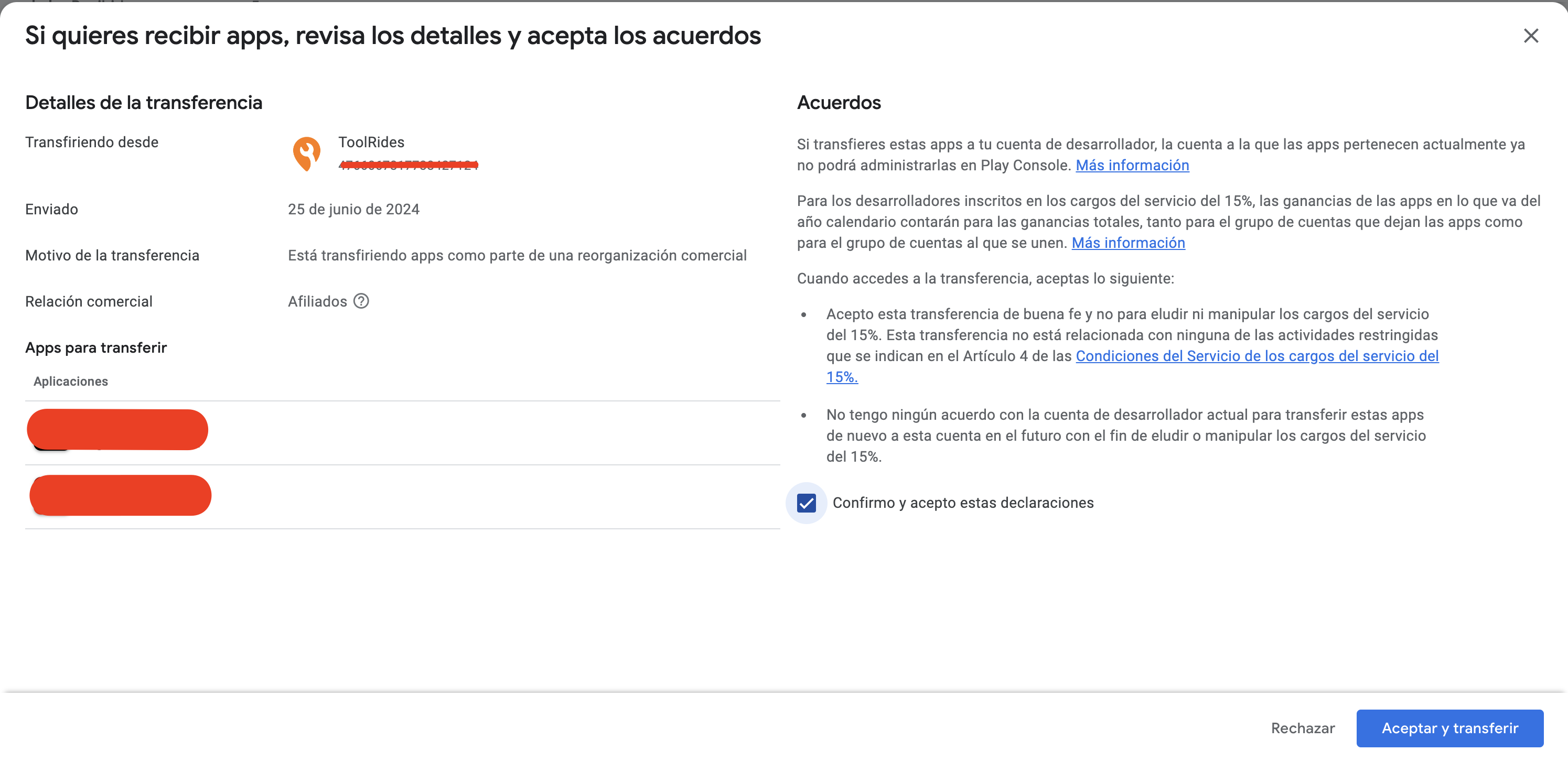Viewport: 1568px width, 762px height.
Task: Open the Afiliados help question-mark icon
Action: click(361, 301)
